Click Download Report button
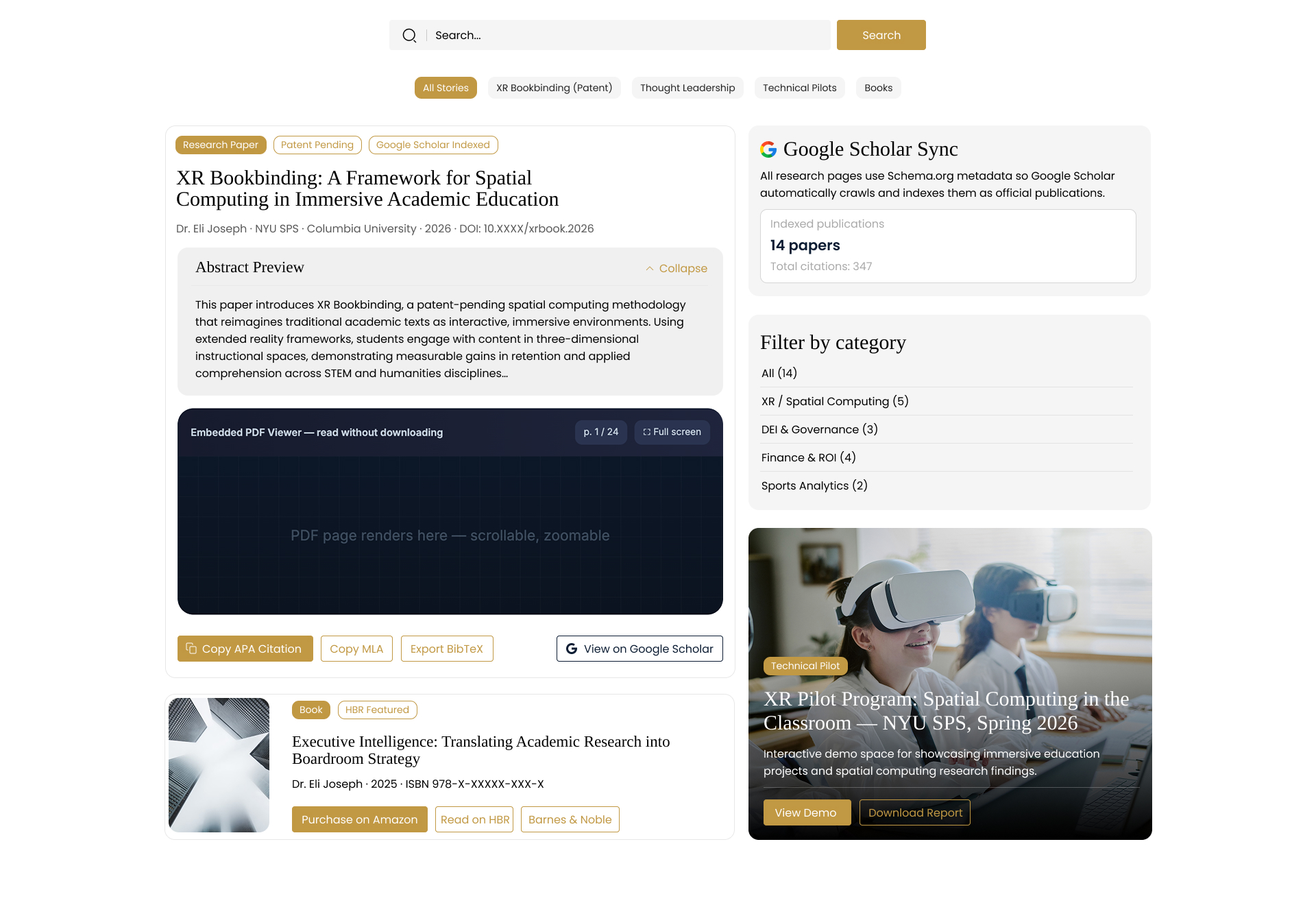The image size is (1316, 916). pos(914,812)
